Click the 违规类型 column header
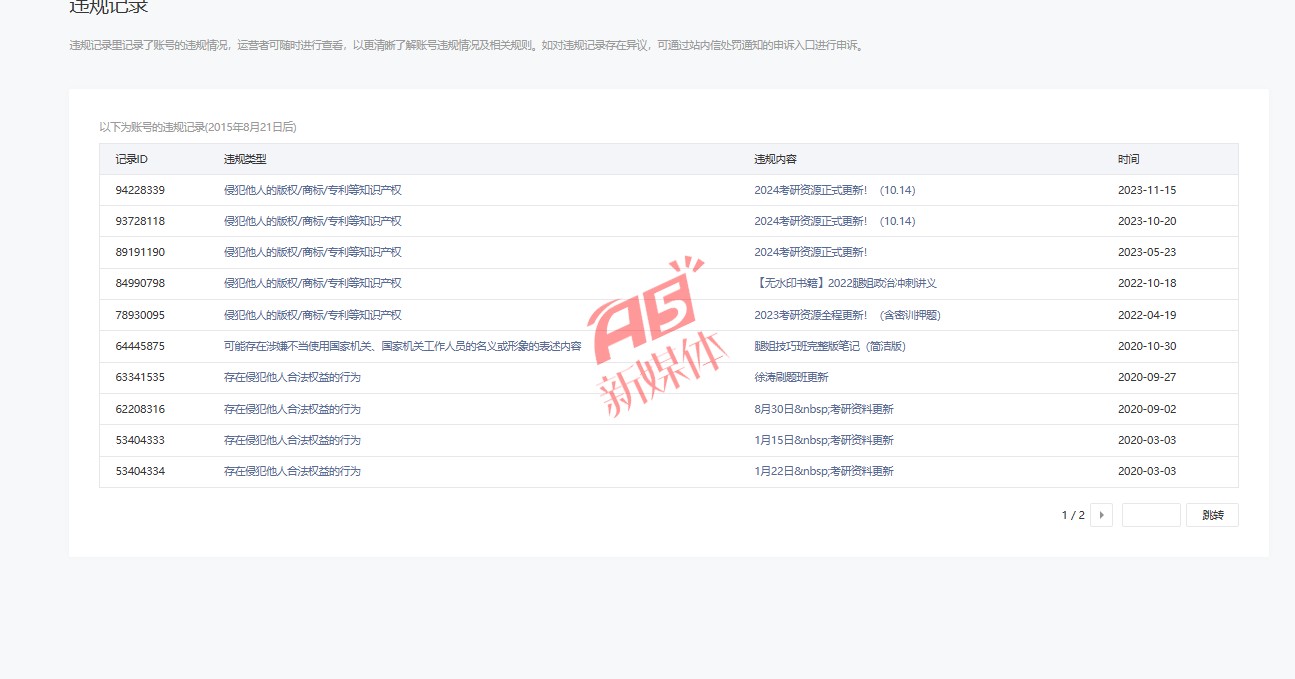1295x679 pixels. [245, 159]
